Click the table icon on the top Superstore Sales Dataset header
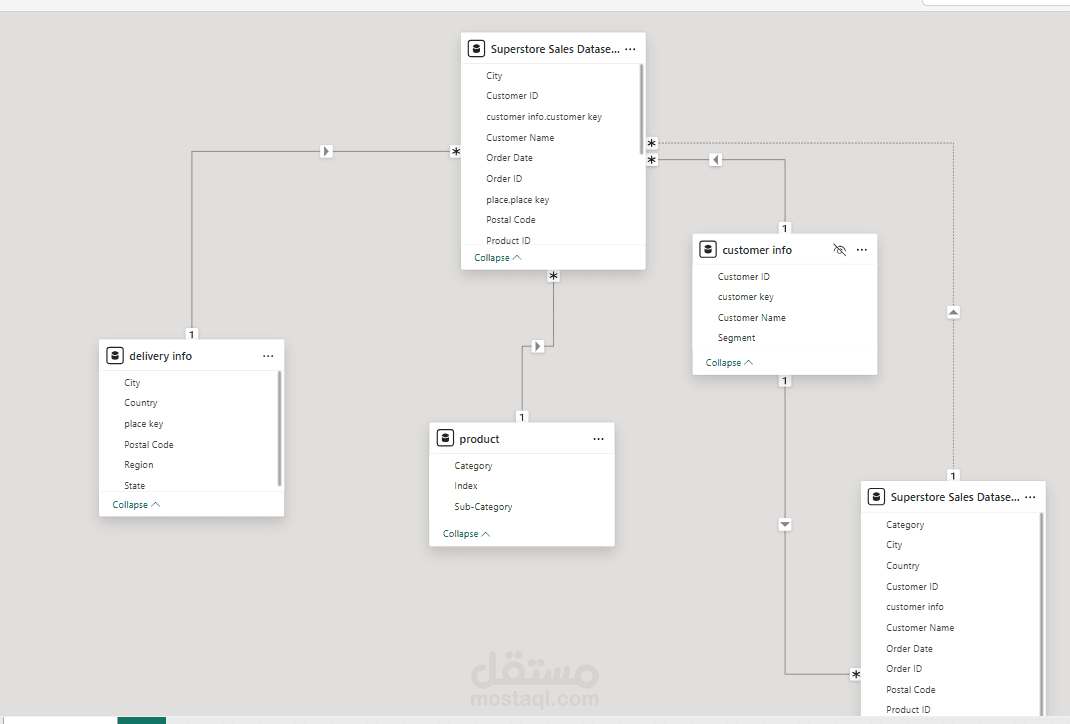 [x=476, y=47]
